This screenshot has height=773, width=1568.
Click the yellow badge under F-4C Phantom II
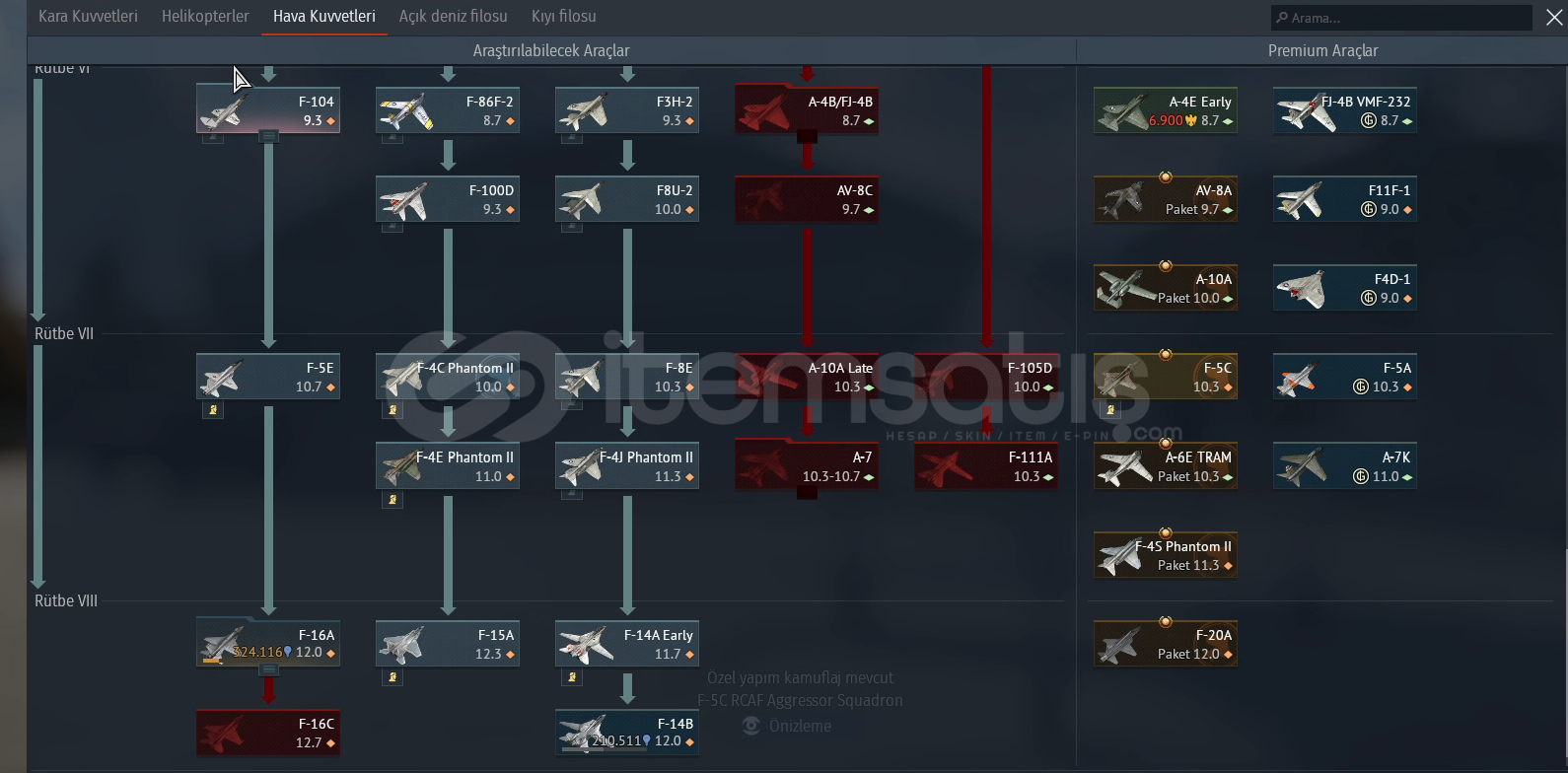[x=392, y=409]
